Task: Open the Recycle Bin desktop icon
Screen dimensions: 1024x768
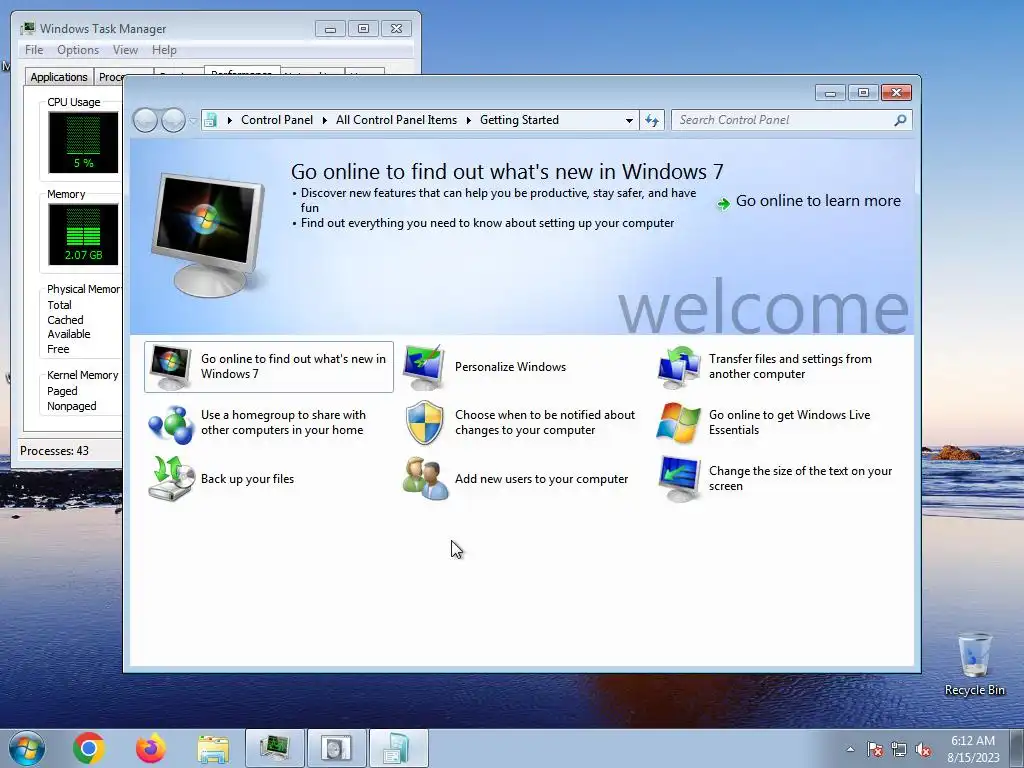Action: tap(974, 663)
